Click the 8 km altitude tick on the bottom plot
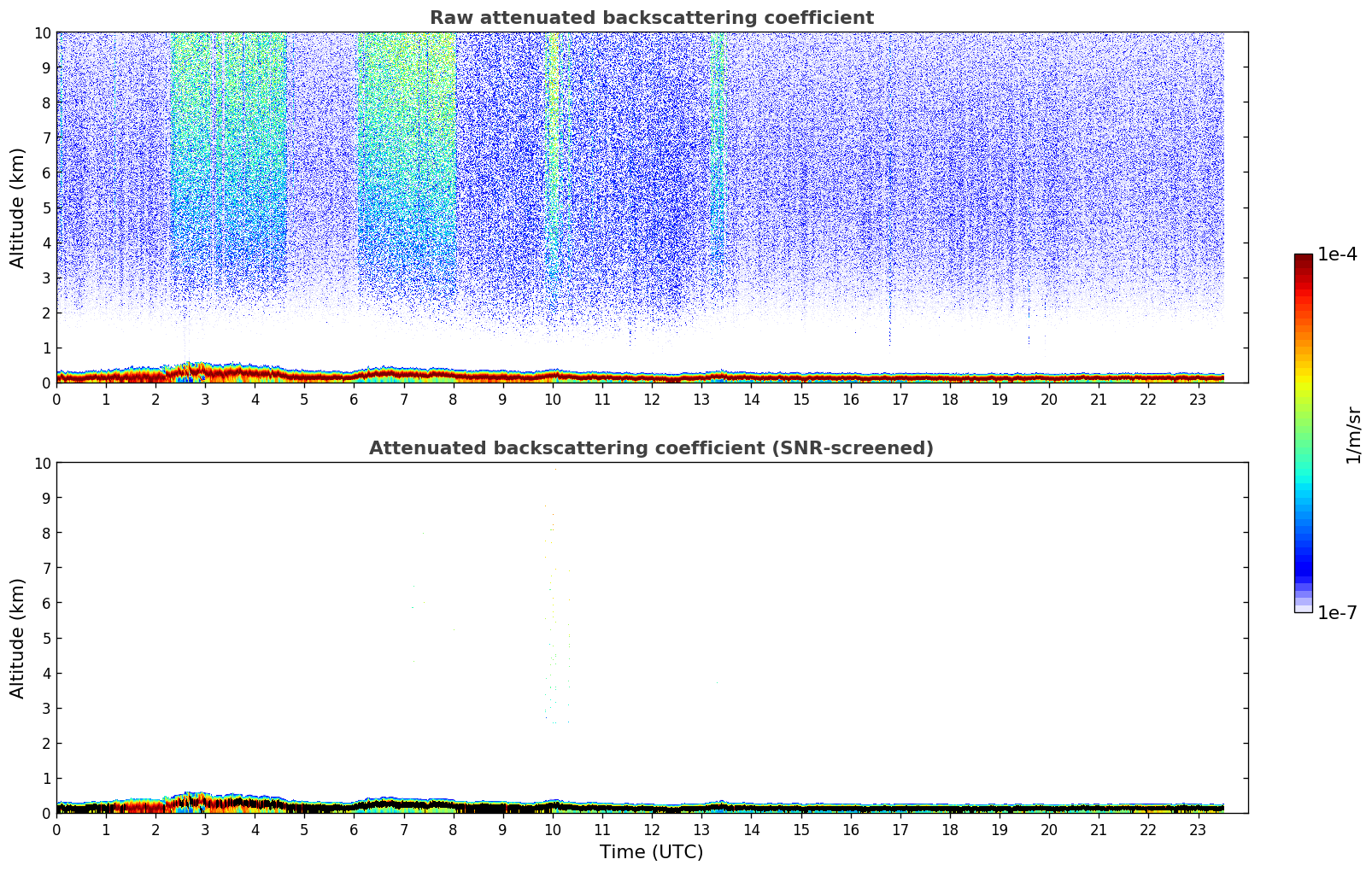Image resolution: width=1372 pixels, height=871 pixels. (x=45, y=533)
